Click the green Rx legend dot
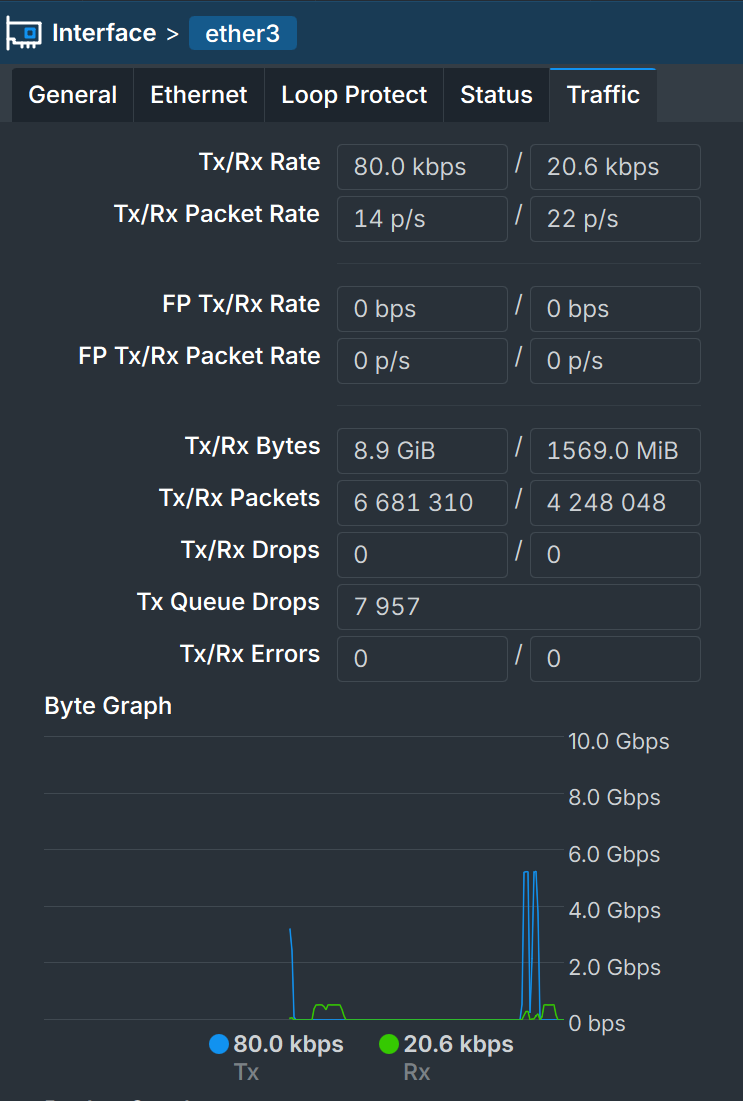The width and height of the screenshot is (743, 1101). (389, 1045)
